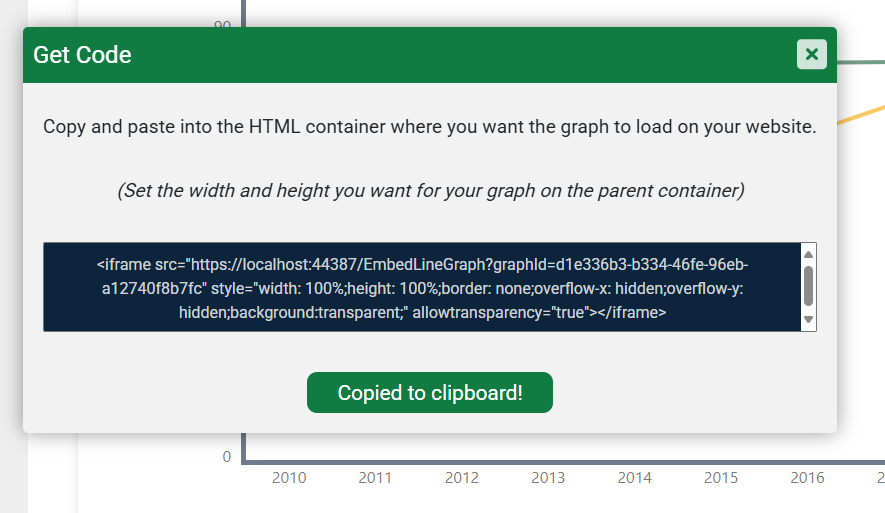Click the Copied to clipboard button
This screenshot has height=513, width=885.
click(x=430, y=393)
